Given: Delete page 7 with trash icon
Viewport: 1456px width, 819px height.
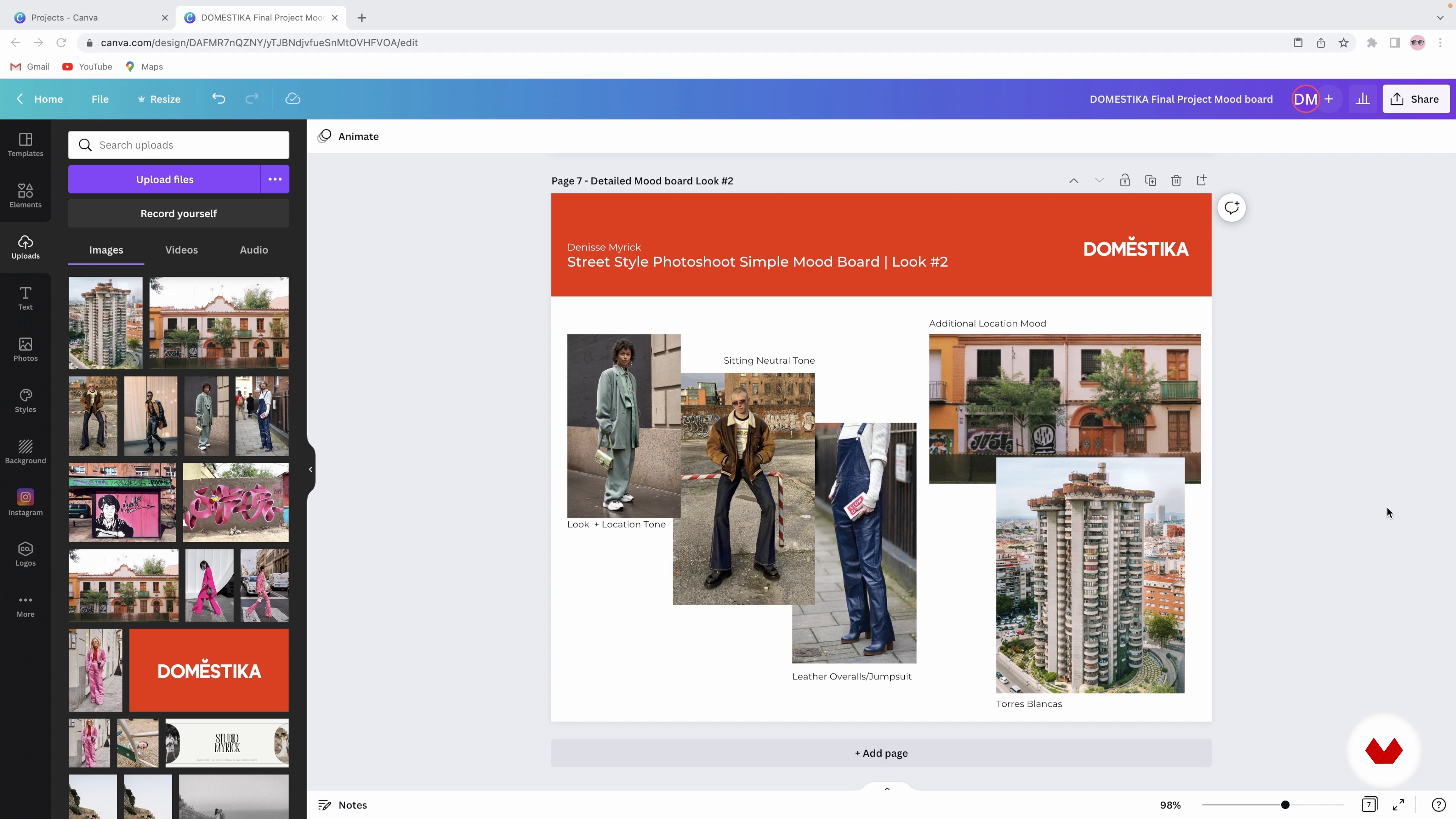Looking at the screenshot, I should tap(1176, 180).
